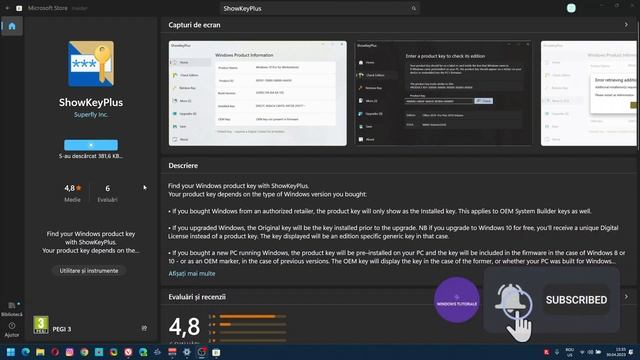Viewport: 640px width, 360px height.
Task: Click the ShowKeyPlus app title text
Action: tap(91, 102)
